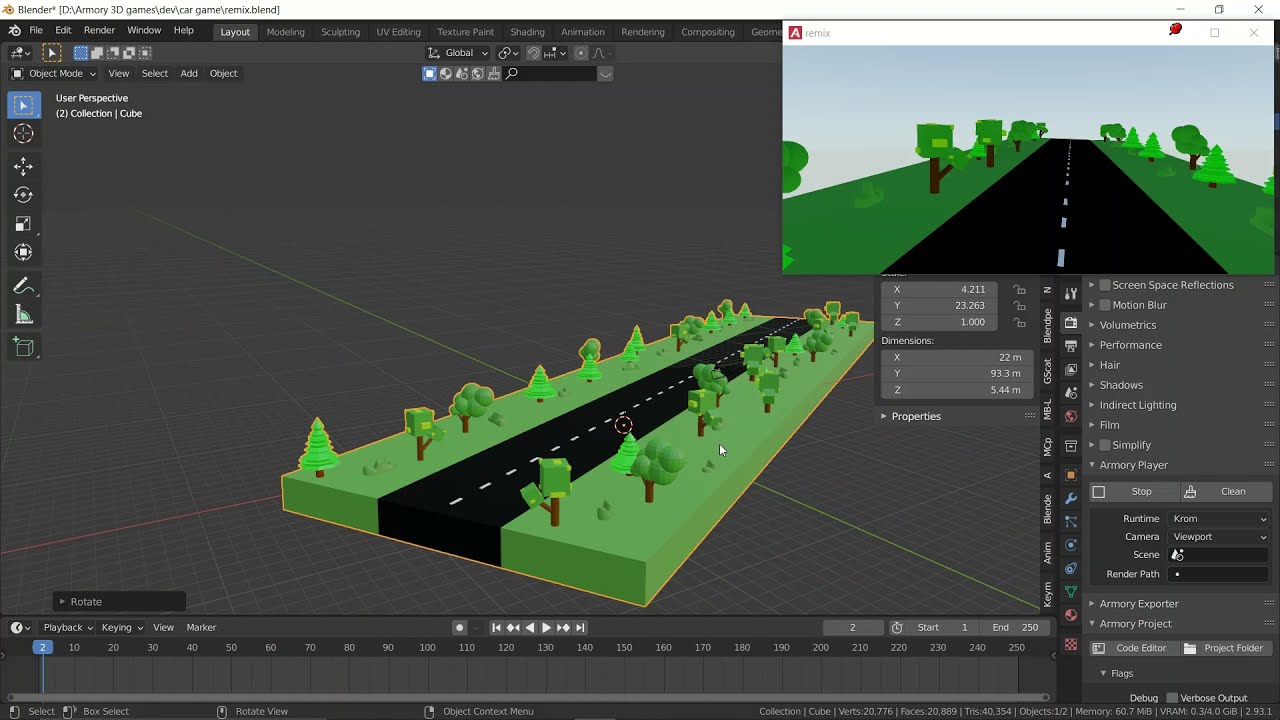Toggle snapping magnet in the header

(533, 53)
